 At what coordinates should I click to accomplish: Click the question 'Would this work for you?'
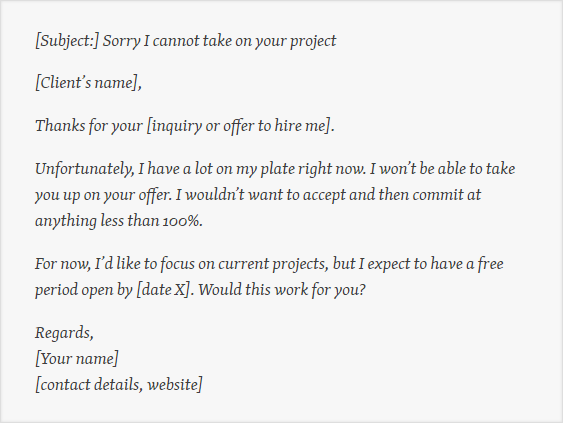point(282,290)
